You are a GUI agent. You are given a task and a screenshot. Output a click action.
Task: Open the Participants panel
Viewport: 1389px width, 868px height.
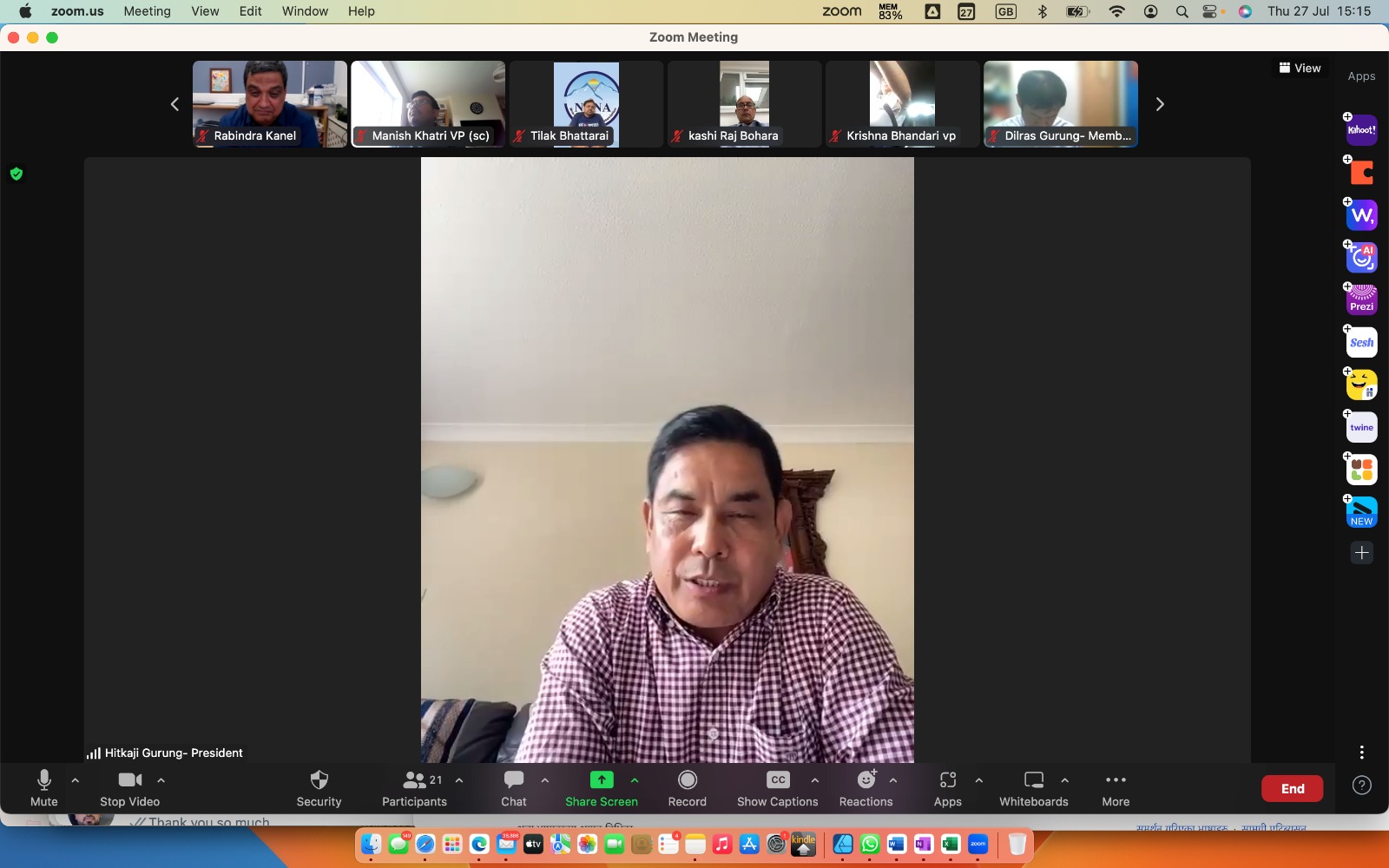click(415, 780)
